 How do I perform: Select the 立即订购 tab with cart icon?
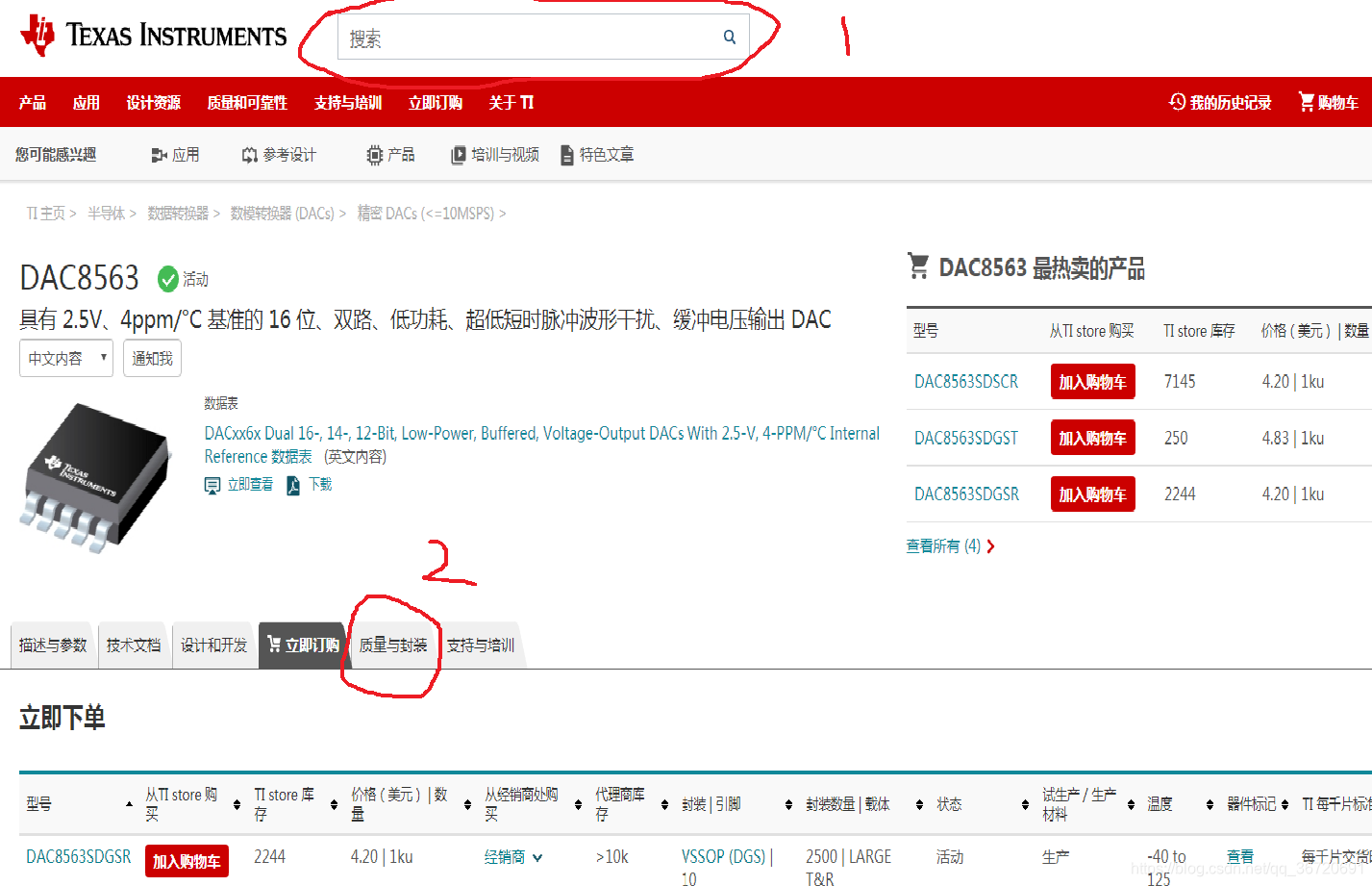(303, 646)
